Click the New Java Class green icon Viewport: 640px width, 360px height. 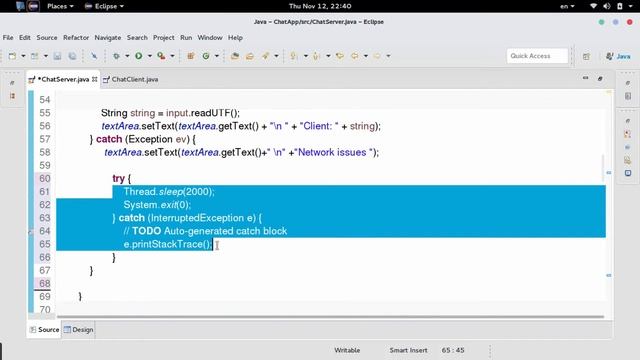tap(206, 56)
